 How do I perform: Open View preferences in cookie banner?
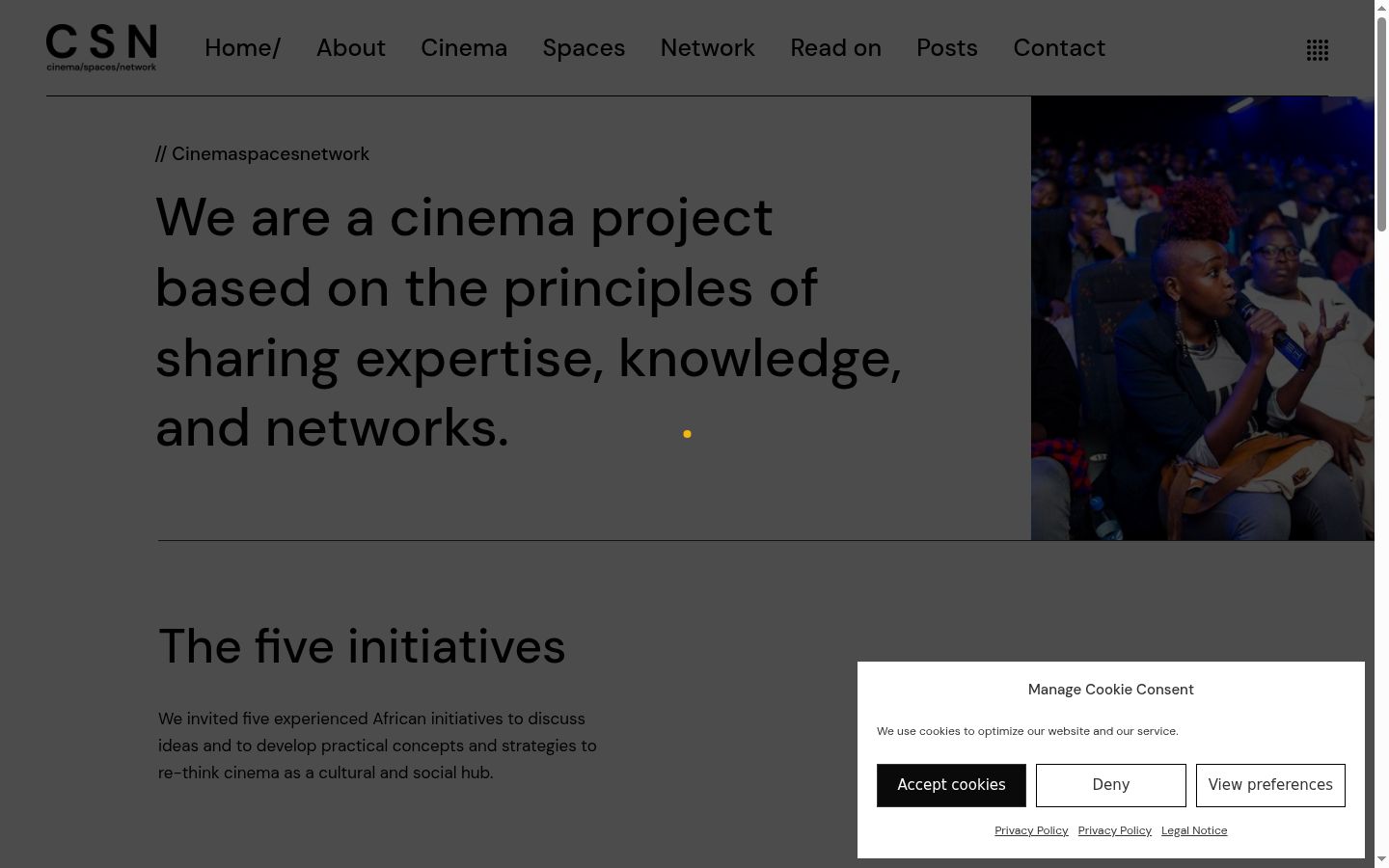(1270, 785)
